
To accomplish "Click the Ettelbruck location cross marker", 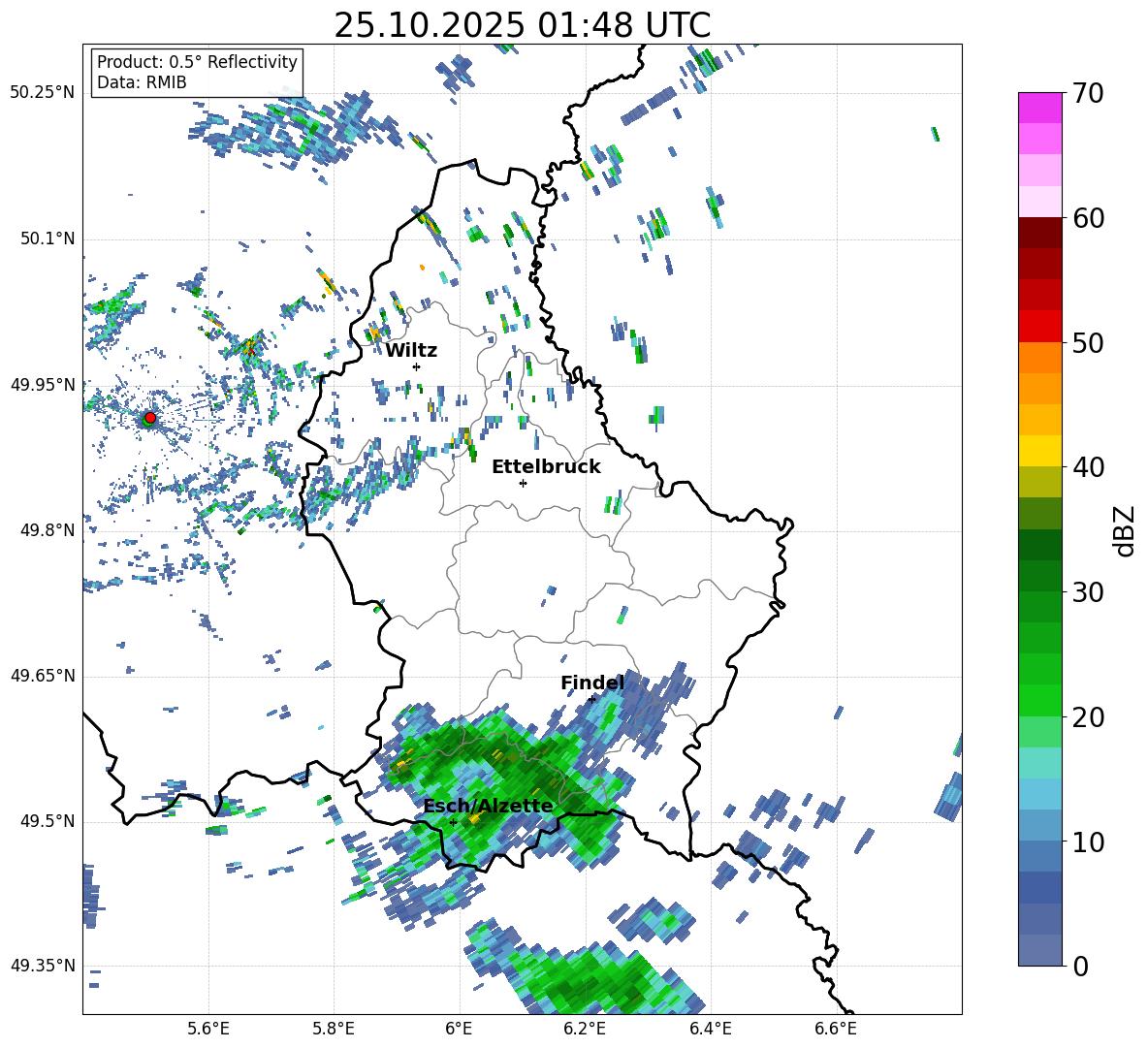I will coord(523,483).
